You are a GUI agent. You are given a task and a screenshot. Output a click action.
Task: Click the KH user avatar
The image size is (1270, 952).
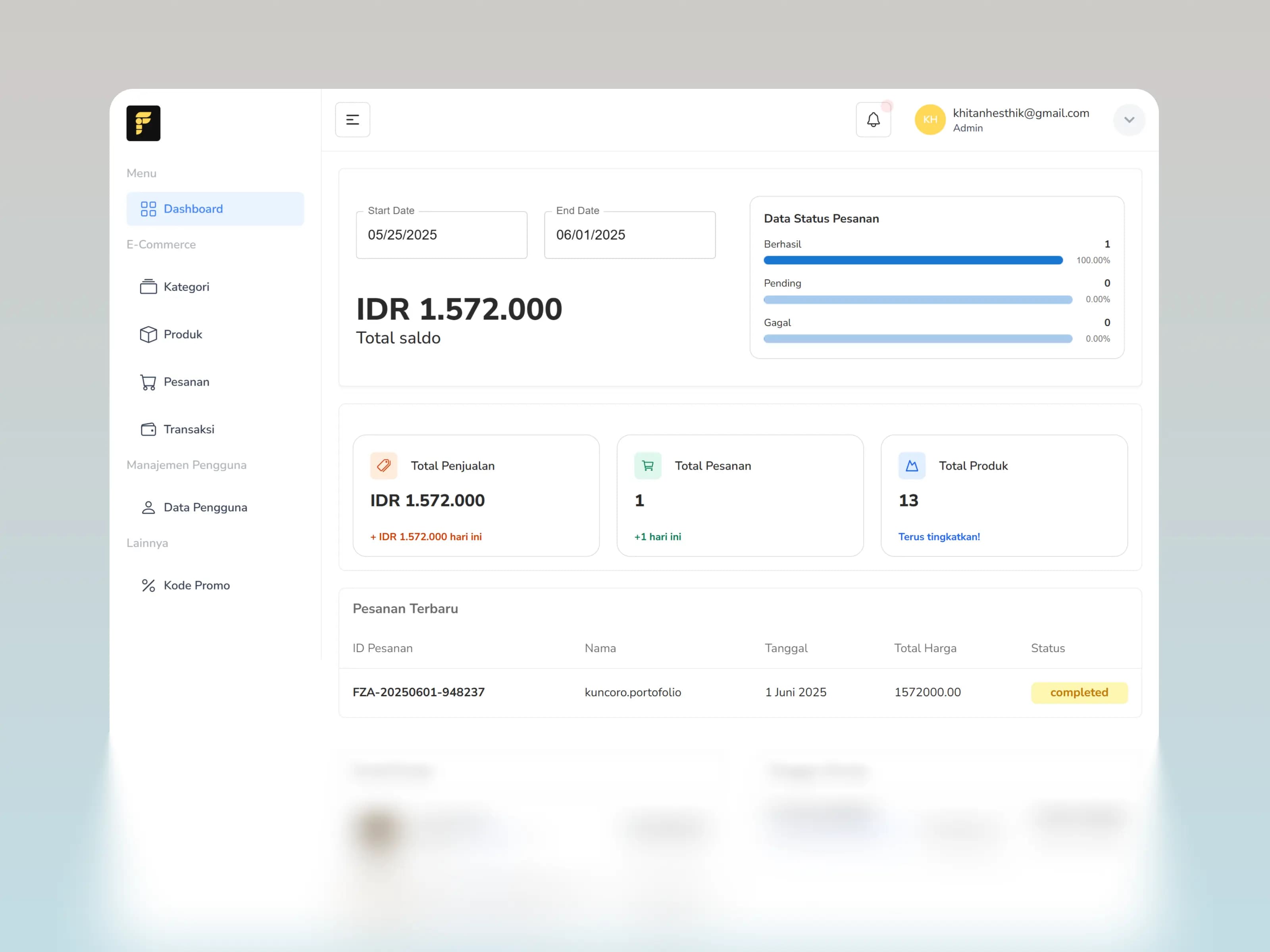(x=930, y=119)
